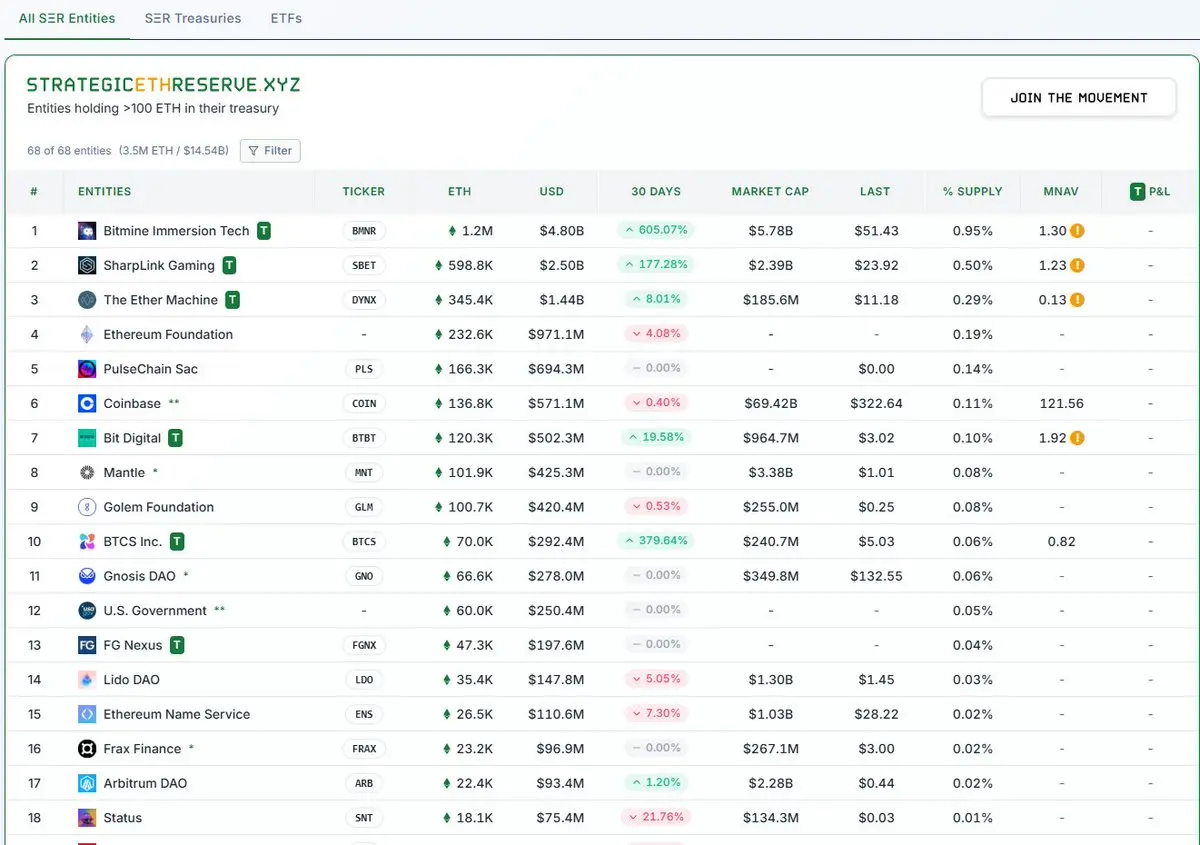Click the Arbitrum DAO entity name

point(145,783)
